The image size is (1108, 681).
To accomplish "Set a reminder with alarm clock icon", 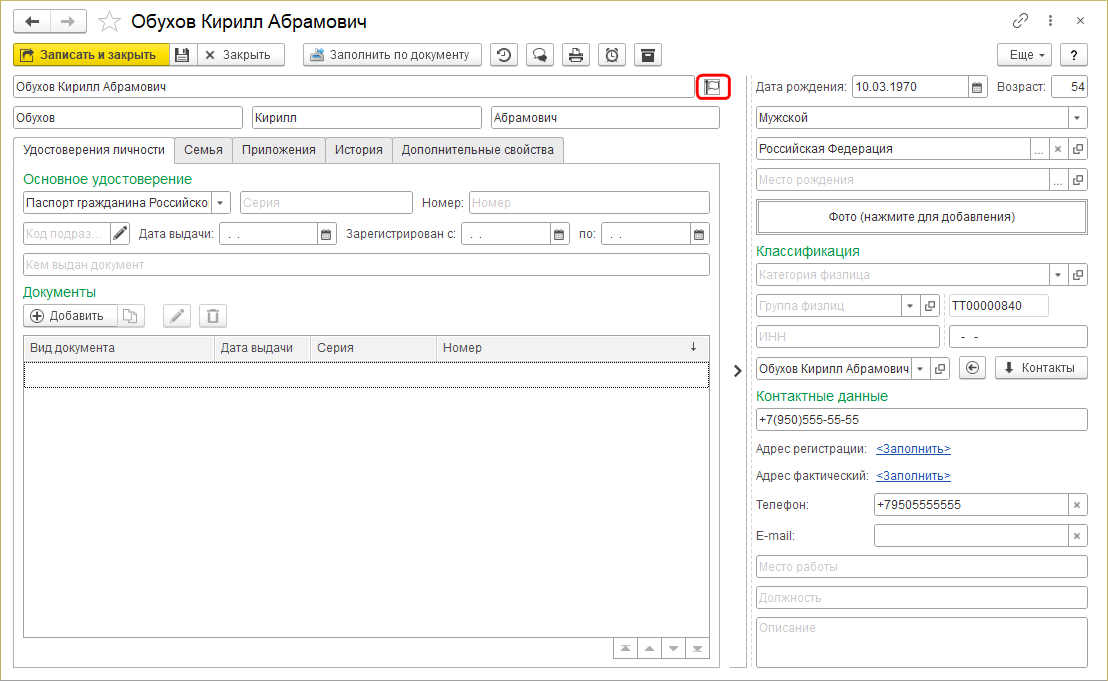I will [612, 55].
